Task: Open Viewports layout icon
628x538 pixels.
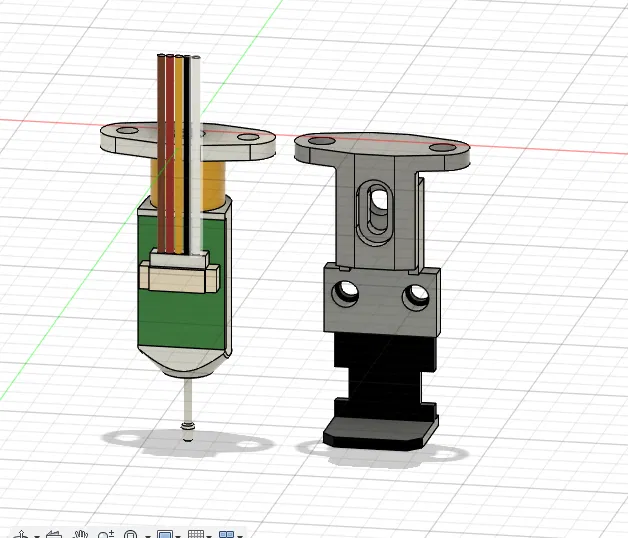Action: (x=226, y=534)
